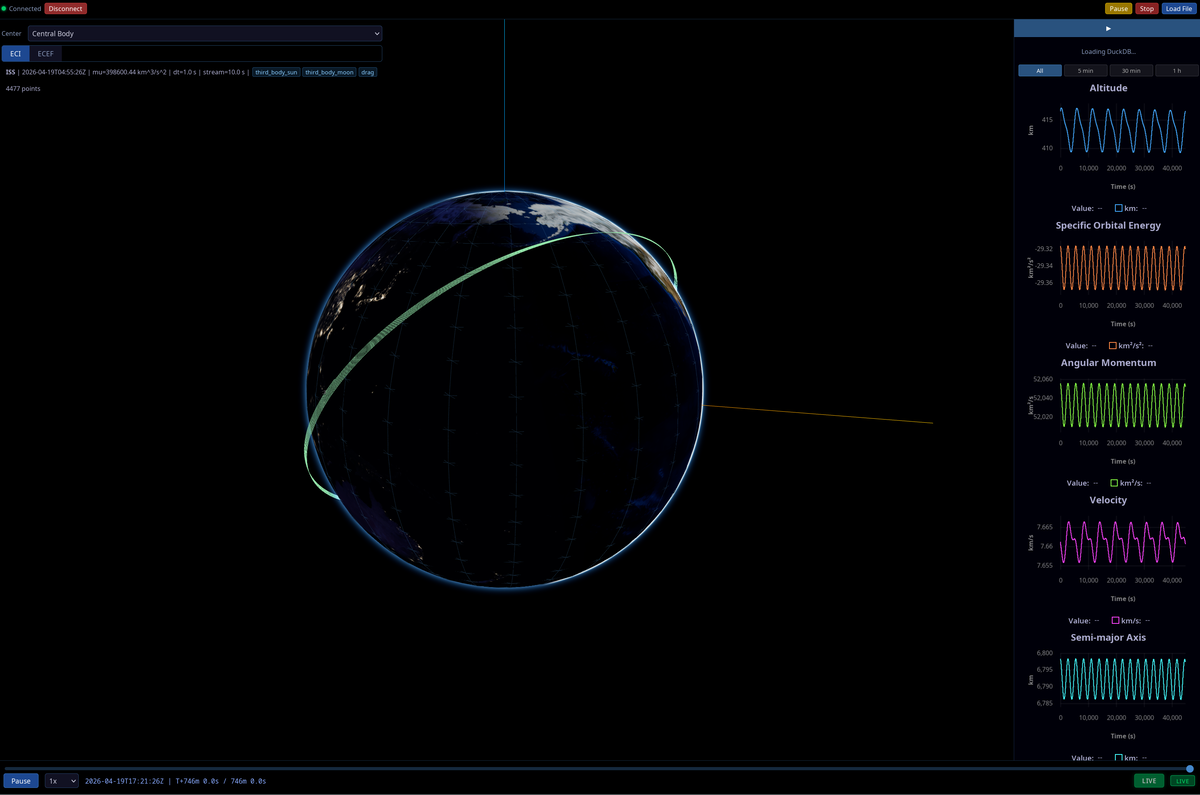Click the third_body_moon tag
The image size is (1200, 795).
click(329, 72)
